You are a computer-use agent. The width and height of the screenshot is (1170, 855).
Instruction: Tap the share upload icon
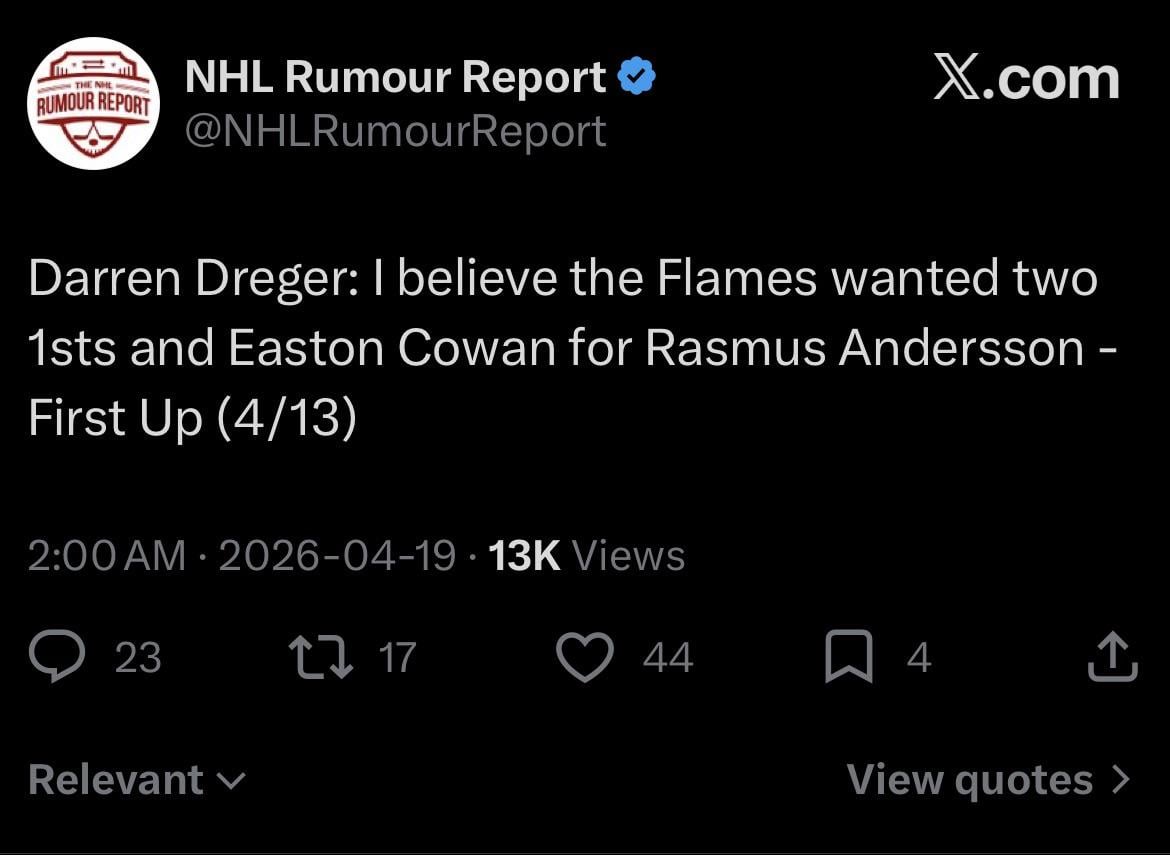click(1112, 658)
